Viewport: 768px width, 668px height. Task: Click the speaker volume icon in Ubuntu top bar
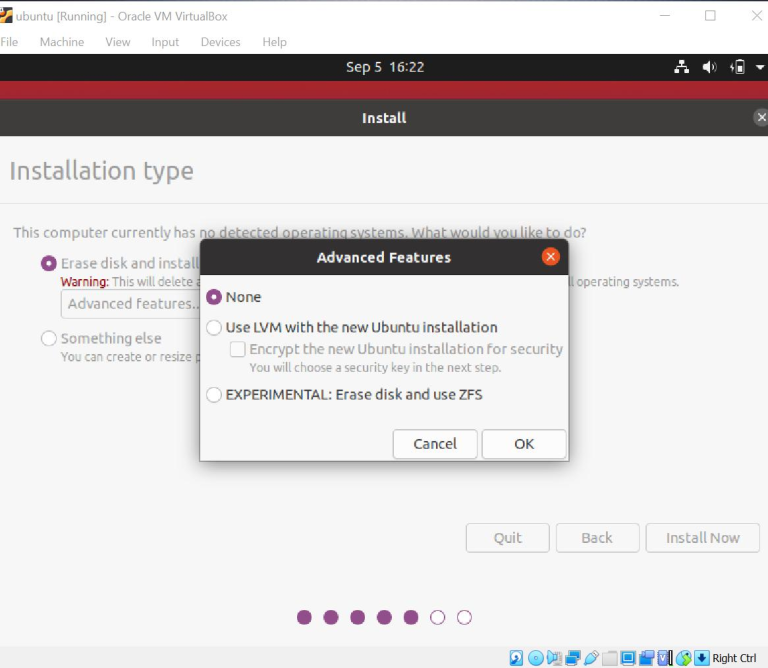[x=710, y=67]
